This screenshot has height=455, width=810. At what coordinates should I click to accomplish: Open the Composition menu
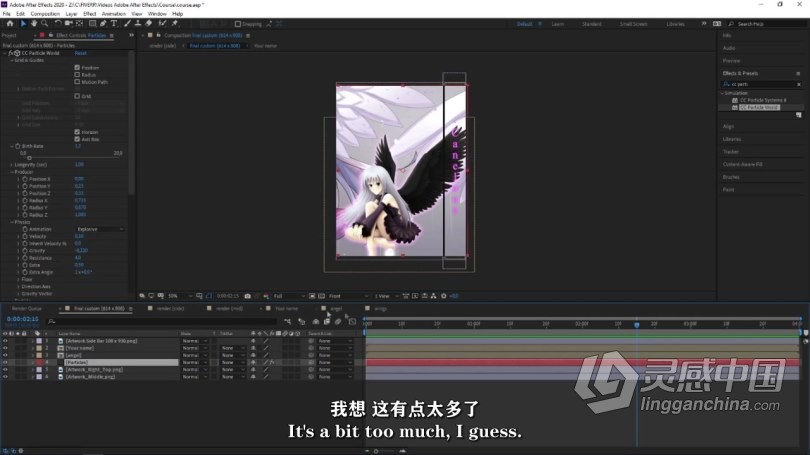(x=45, y=14)
